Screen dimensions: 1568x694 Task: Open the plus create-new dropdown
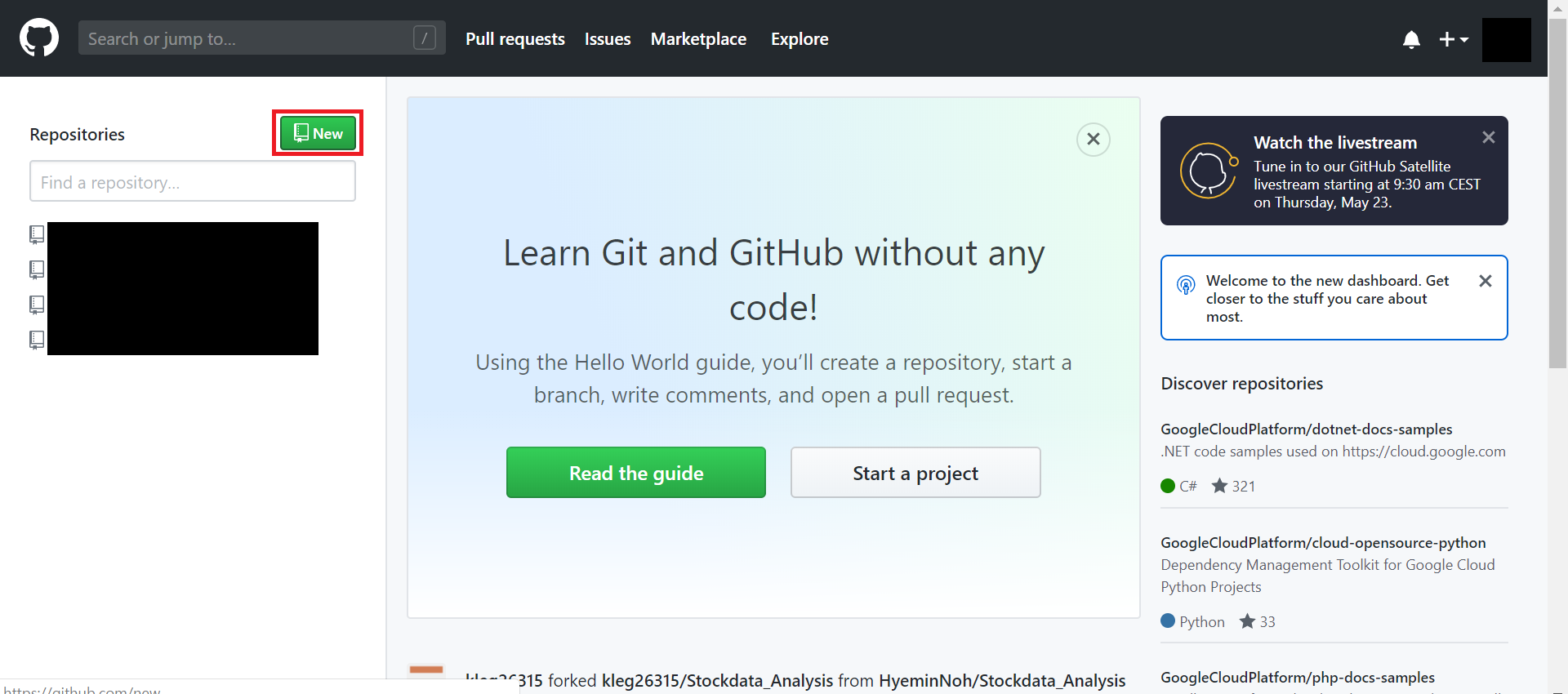1454,39
